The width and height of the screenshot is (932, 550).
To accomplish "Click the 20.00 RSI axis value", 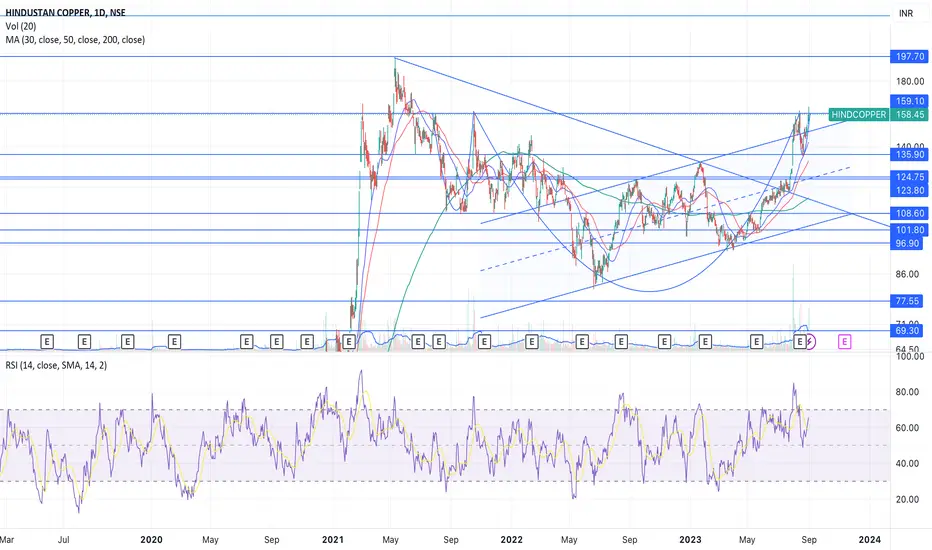I will (908, 499).
